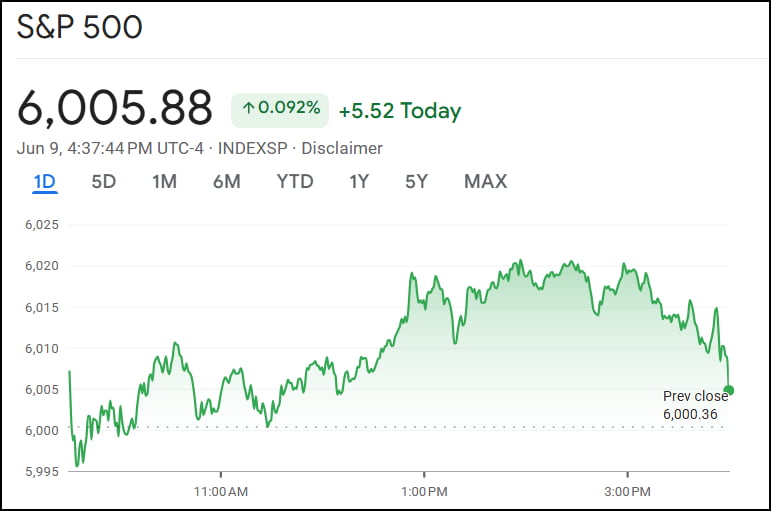View the 5Y chart range
This screenshot has width=771, height=511.
[x=416, y=181]
